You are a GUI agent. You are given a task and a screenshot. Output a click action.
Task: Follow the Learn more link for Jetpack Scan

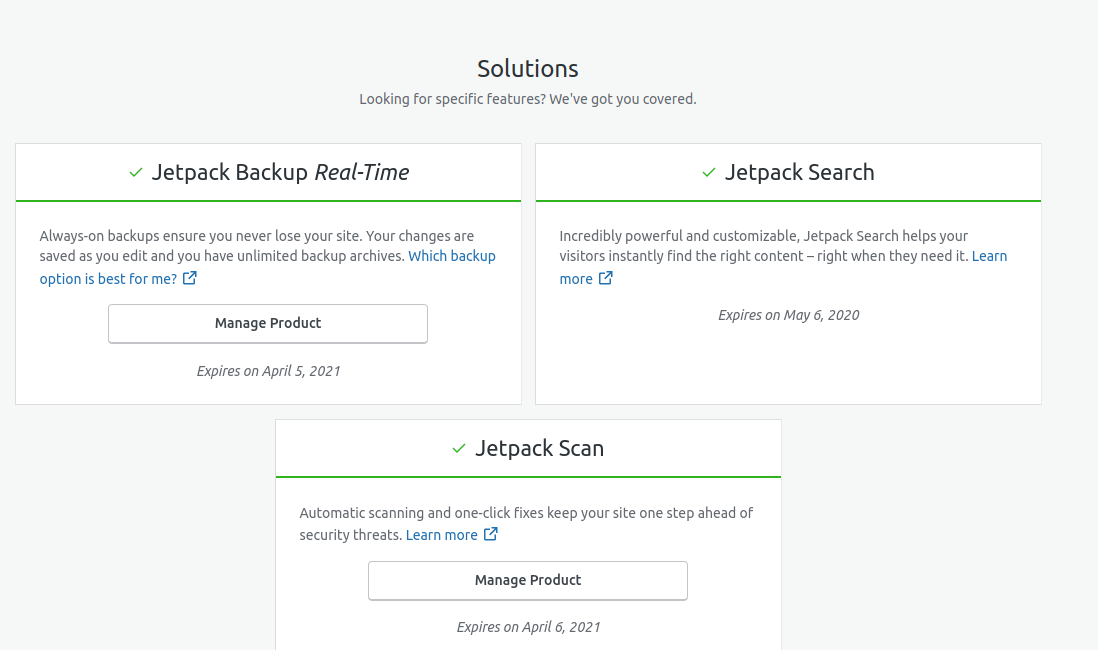(442, 535)
